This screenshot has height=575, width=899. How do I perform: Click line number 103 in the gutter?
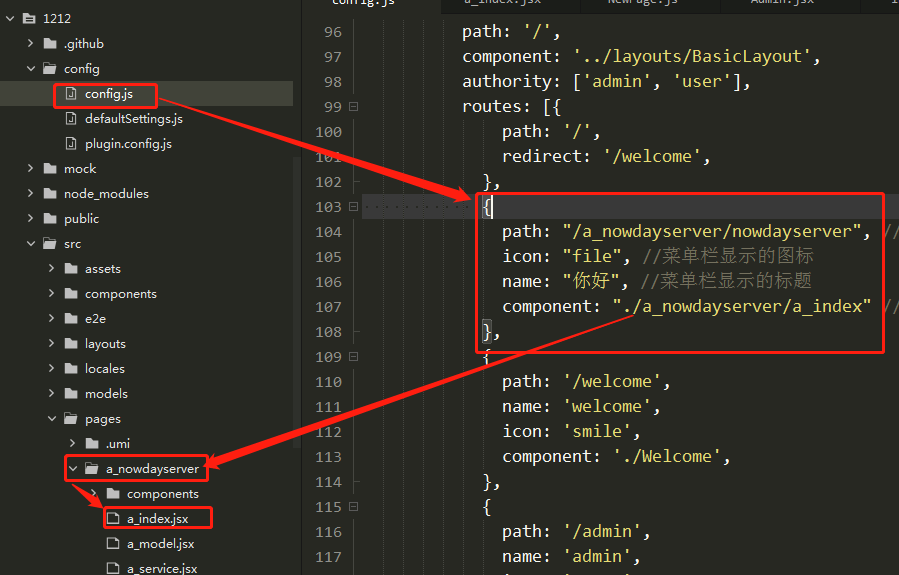[329, 207]
